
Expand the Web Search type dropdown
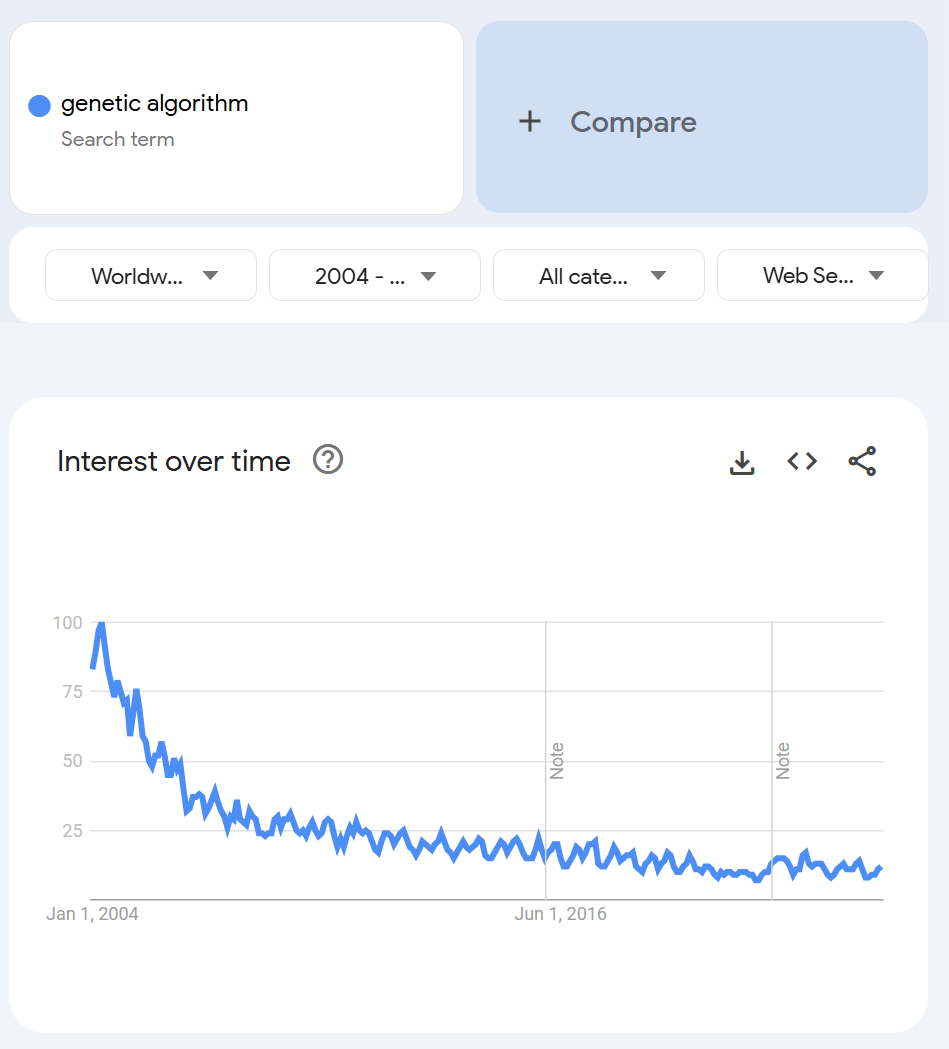tap(823, 276)
